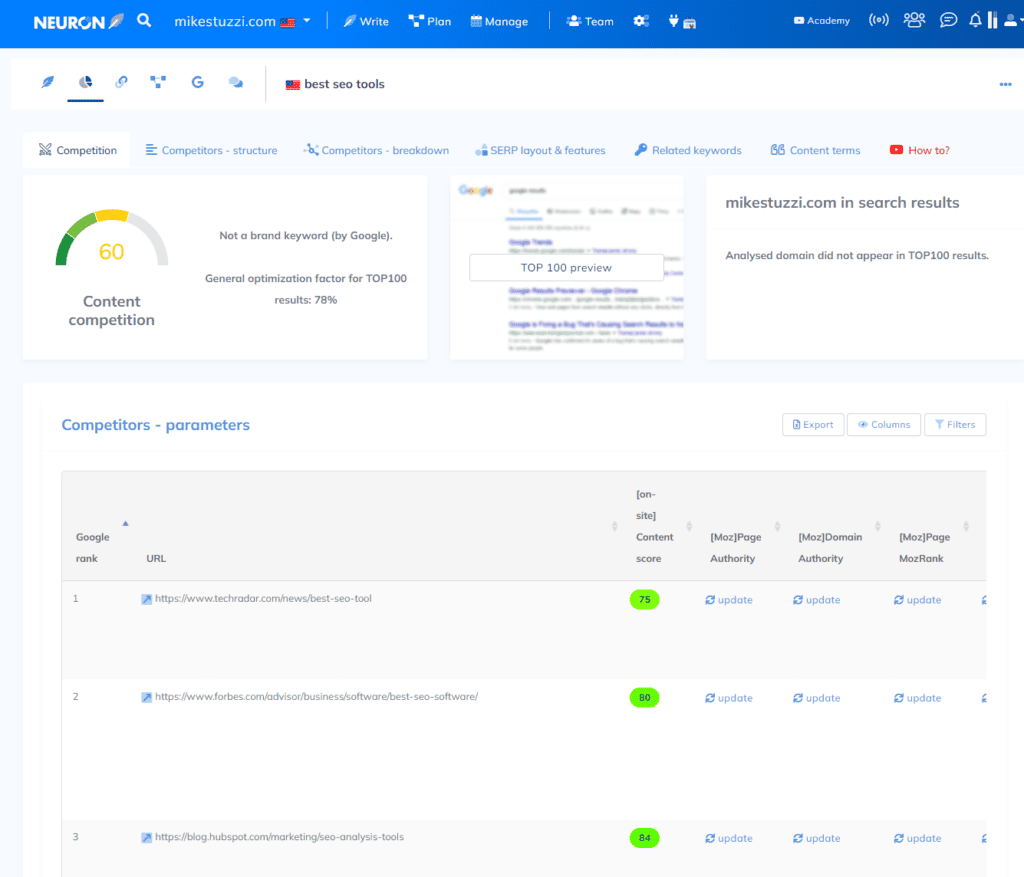This screenshot has width=1024, height=877.
Task: Click the 'best seo tools' keyword title
Action: coord(344,84)
